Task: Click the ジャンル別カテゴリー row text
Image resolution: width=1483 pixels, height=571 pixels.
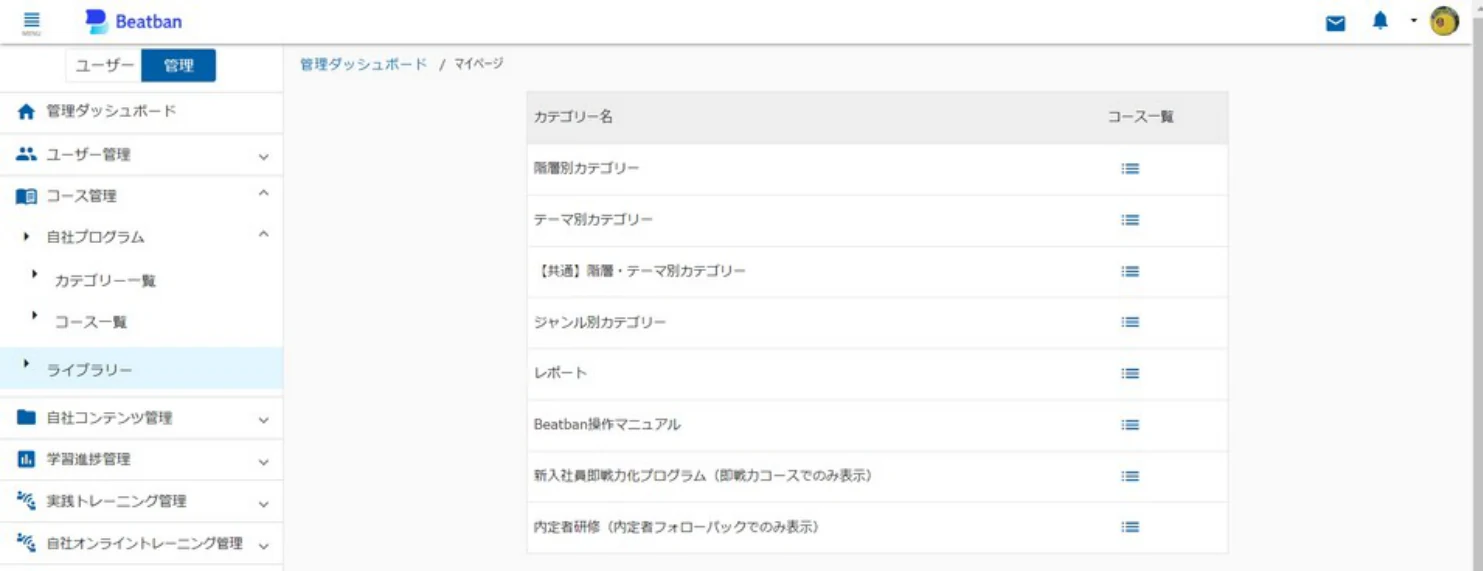Action: (600, 322)
